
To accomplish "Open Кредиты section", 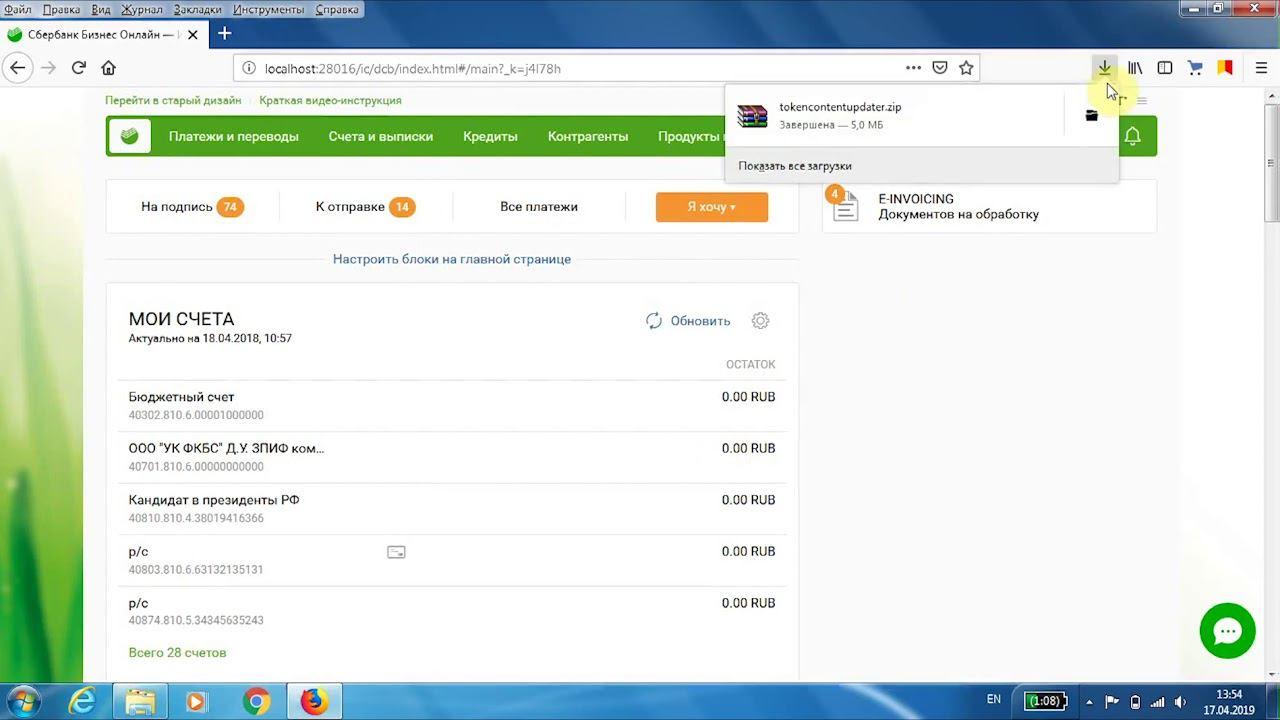I will coord(490,136).
